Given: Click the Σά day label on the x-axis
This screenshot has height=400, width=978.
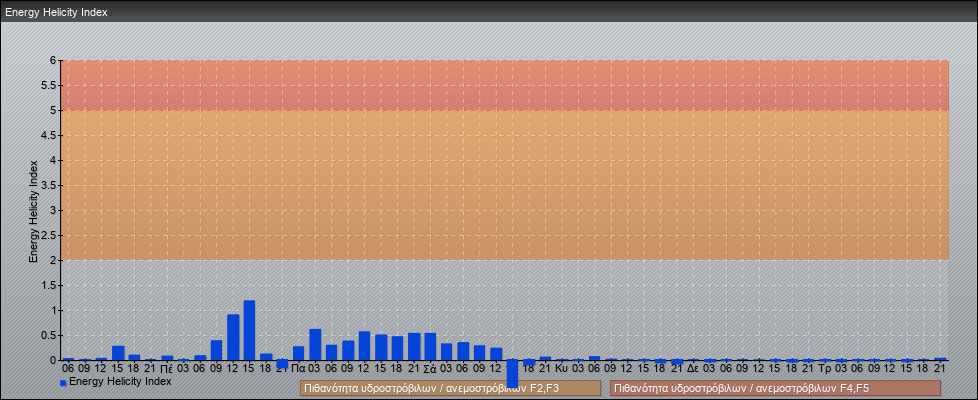Looking at the screenshot, I should (430, 369).
